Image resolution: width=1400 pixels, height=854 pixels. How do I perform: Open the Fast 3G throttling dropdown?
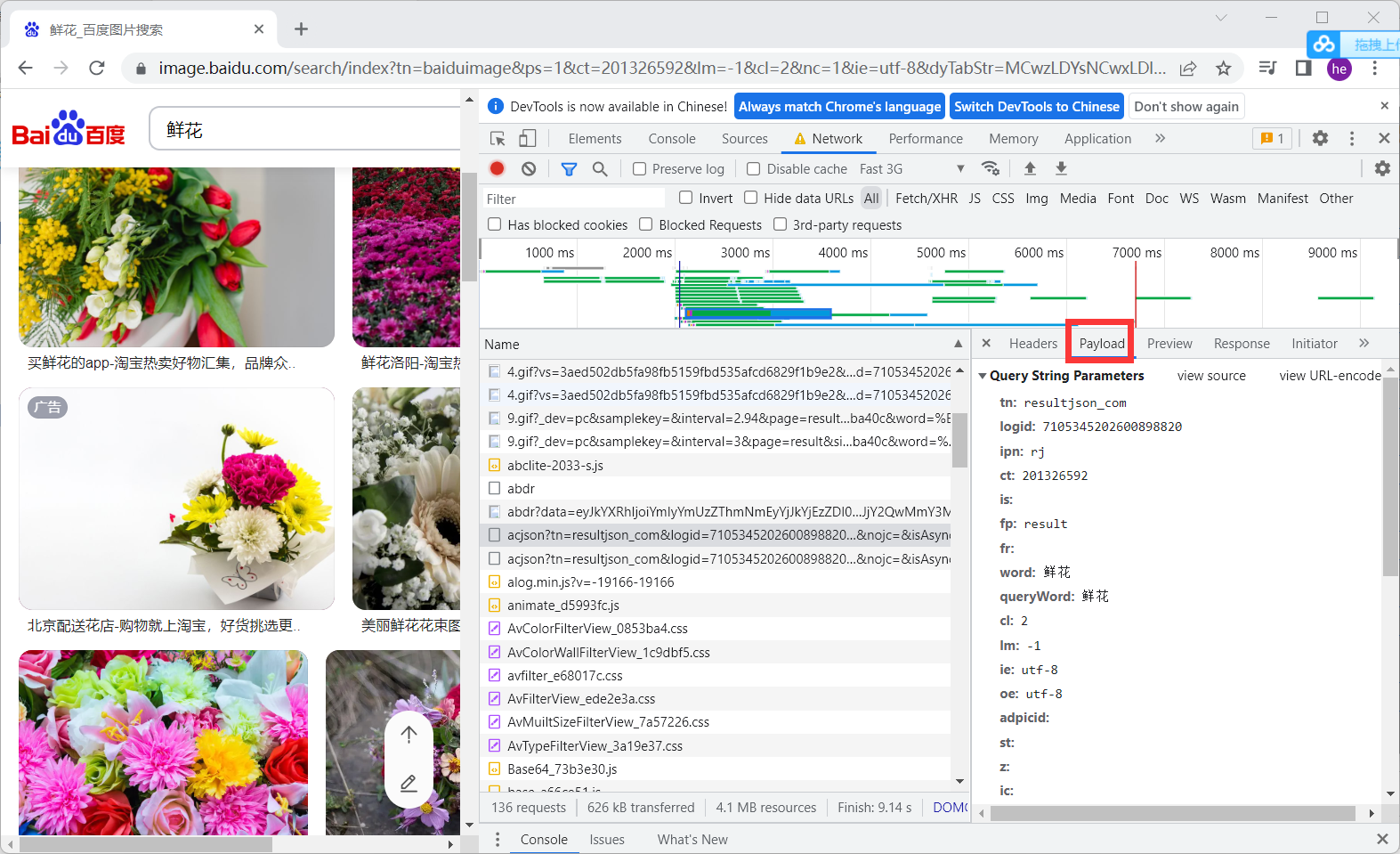(x=912, y=168)
